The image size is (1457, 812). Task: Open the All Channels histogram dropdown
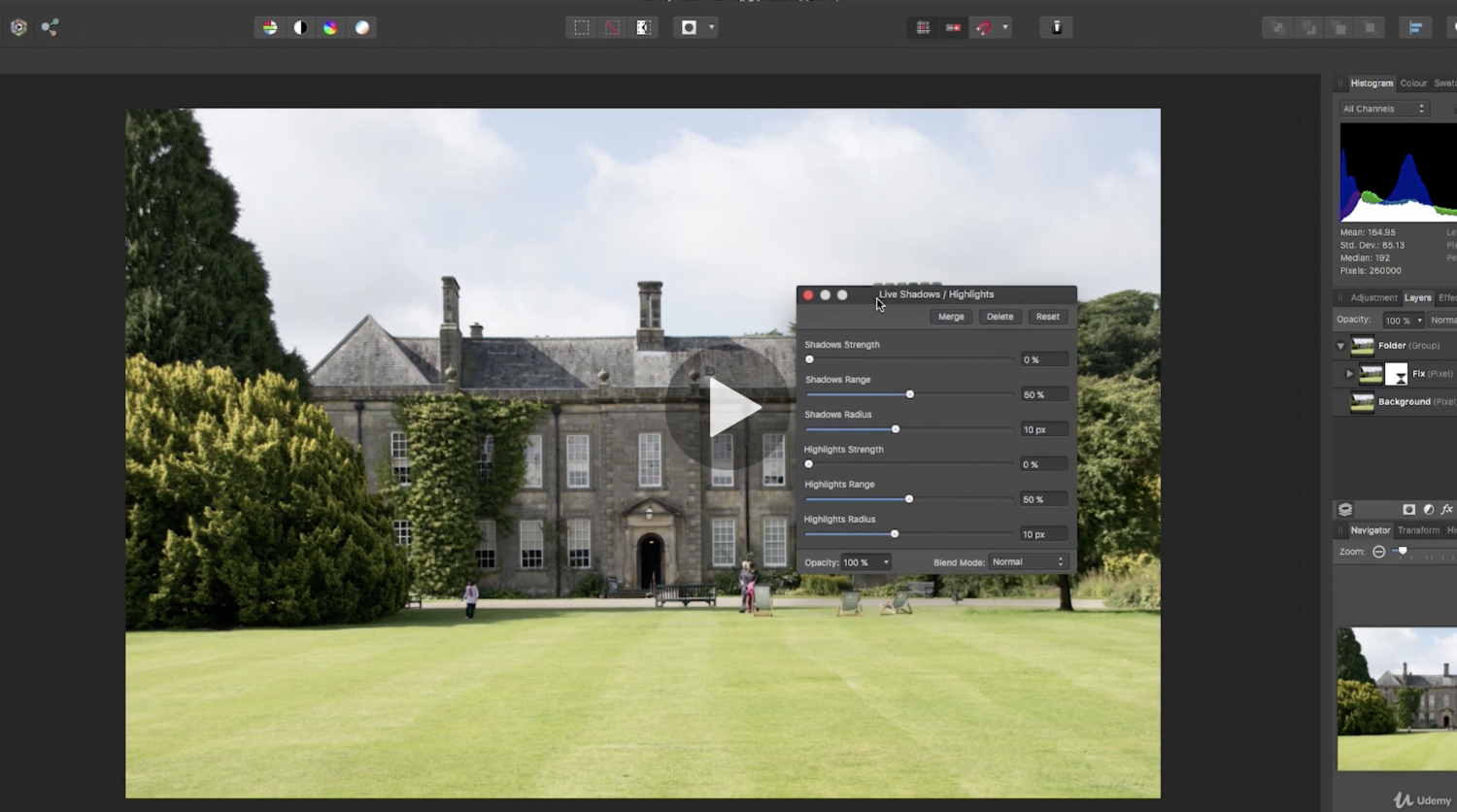[1383, 108]
